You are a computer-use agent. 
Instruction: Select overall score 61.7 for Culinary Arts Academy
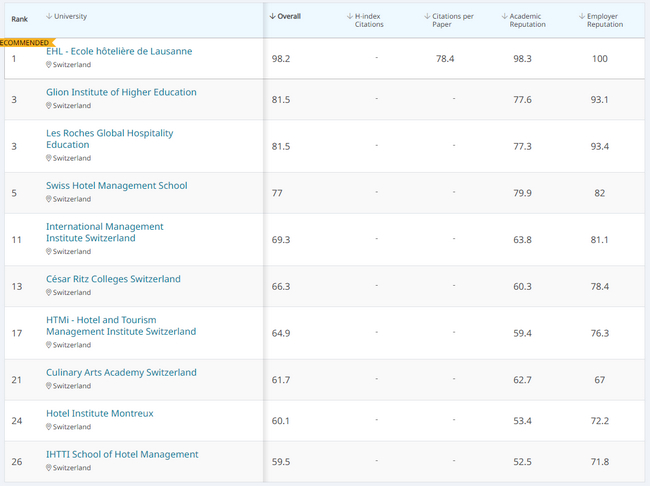[281, 380]
